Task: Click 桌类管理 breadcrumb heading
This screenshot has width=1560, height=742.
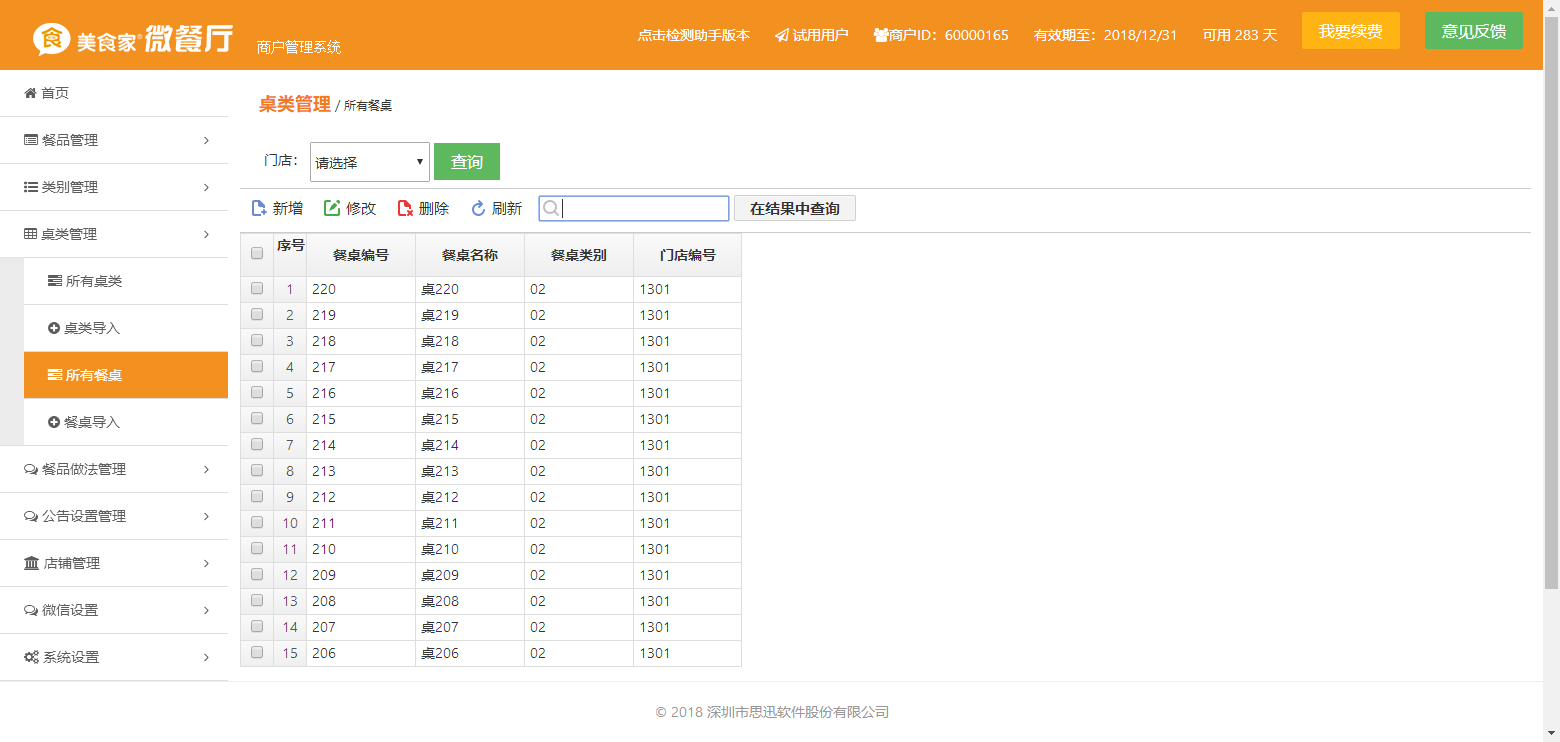Action: click(295, 104)
